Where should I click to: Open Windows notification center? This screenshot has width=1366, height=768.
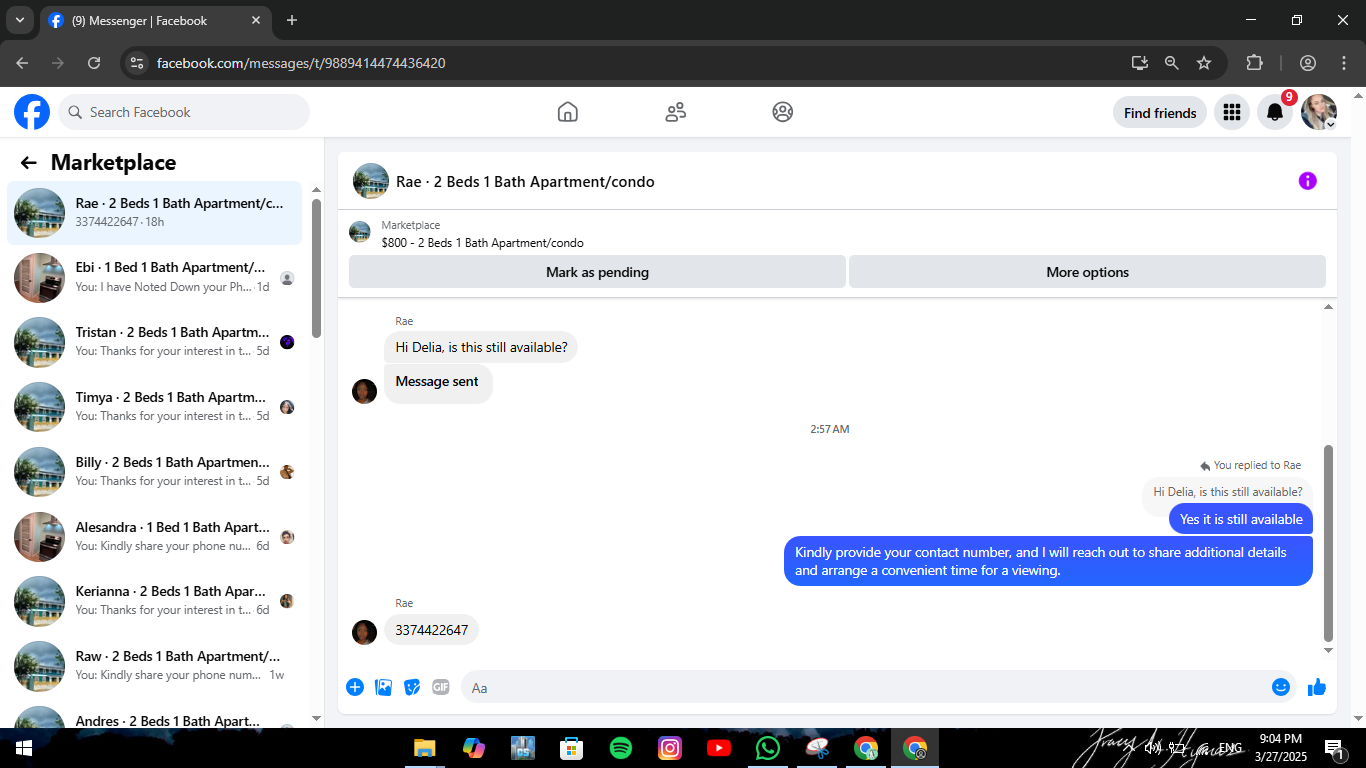[x=1334, y=748]
